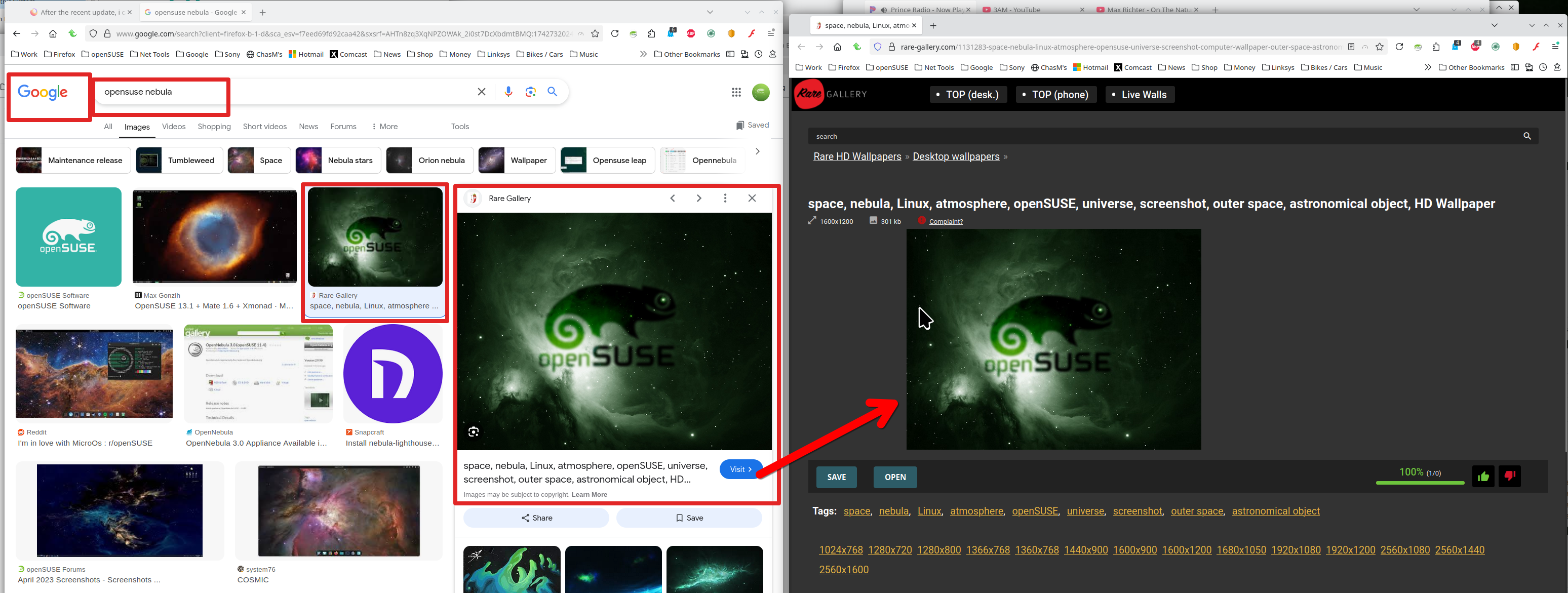The height and width of the screenshot is (593, 1568).
Task: Go back in the Google window
Action: click(x=16, y=33)
